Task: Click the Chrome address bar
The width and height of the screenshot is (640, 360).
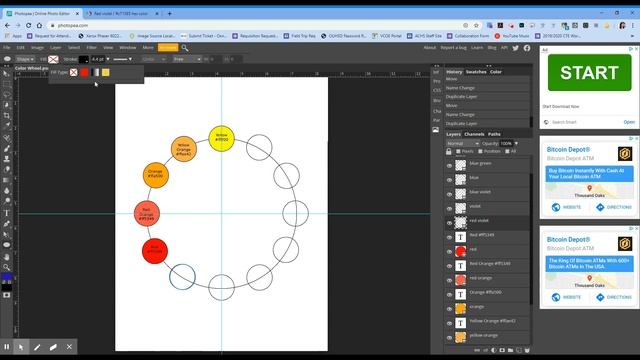Action: (257, 25)
